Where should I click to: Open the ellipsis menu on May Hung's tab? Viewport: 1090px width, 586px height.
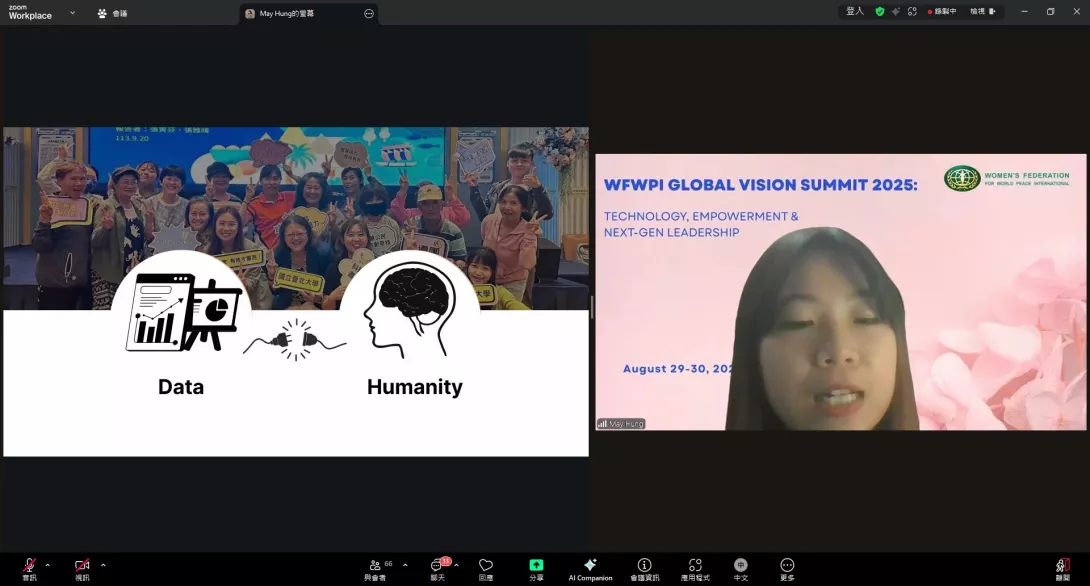click(x=368, y=13)
